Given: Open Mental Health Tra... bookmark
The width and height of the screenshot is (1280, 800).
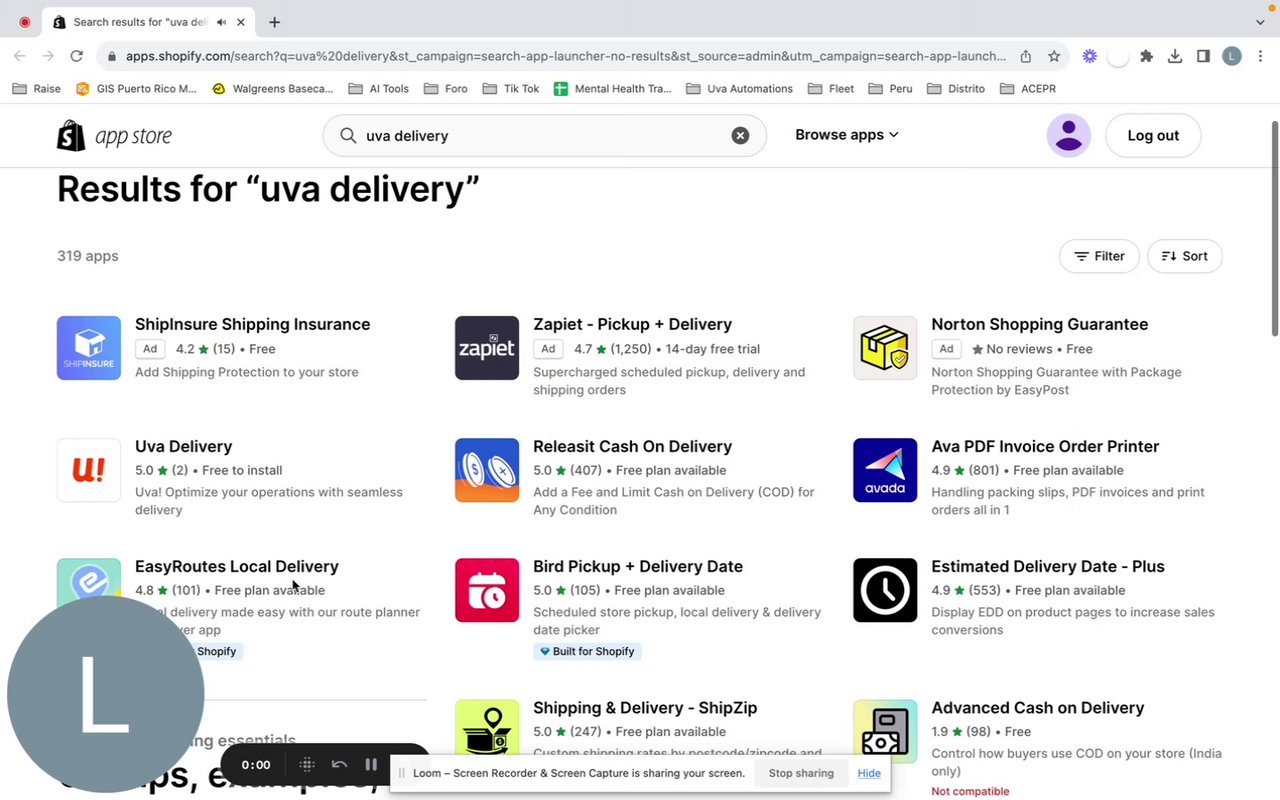Looking at the screenshot, I should [x=612, y=88].
